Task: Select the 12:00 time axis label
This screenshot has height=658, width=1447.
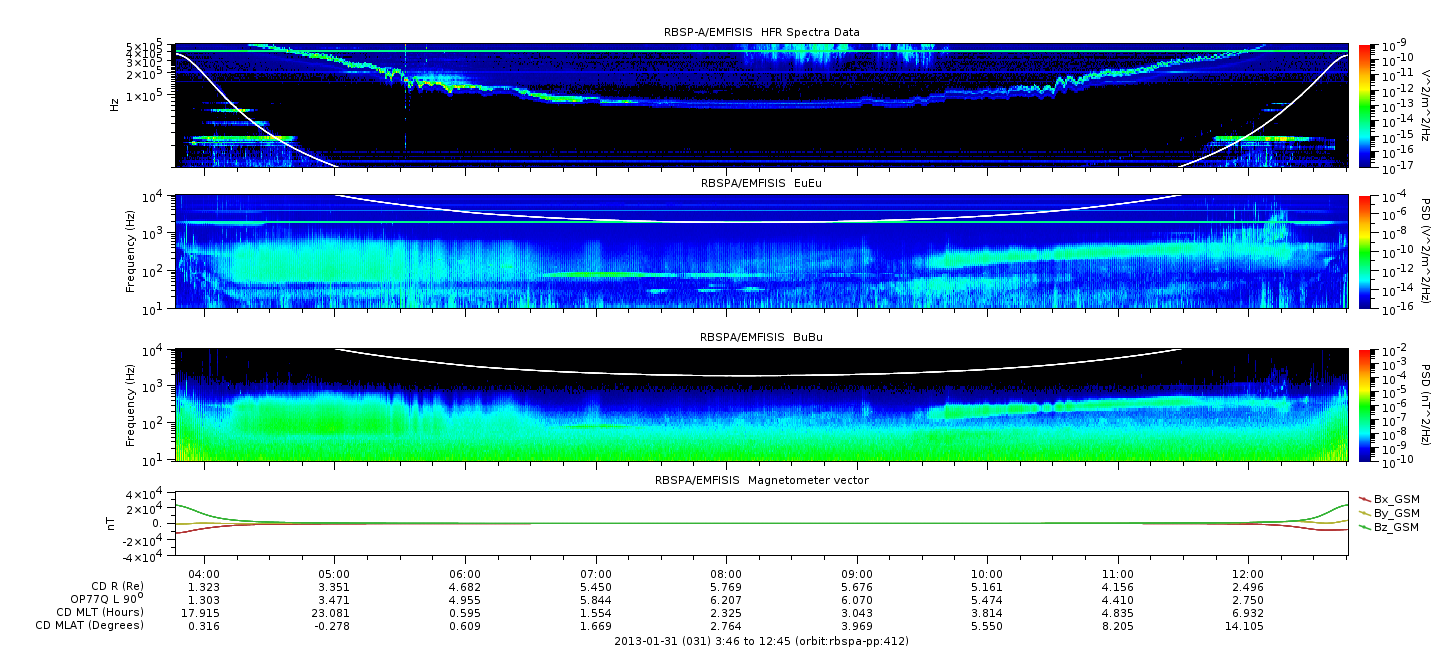Action: [x=1247, y=574]
